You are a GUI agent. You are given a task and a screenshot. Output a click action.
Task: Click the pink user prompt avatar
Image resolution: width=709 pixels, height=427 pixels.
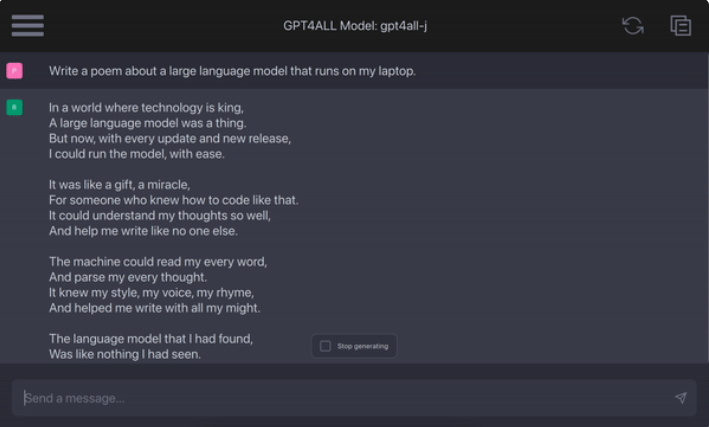coord(14,71)
